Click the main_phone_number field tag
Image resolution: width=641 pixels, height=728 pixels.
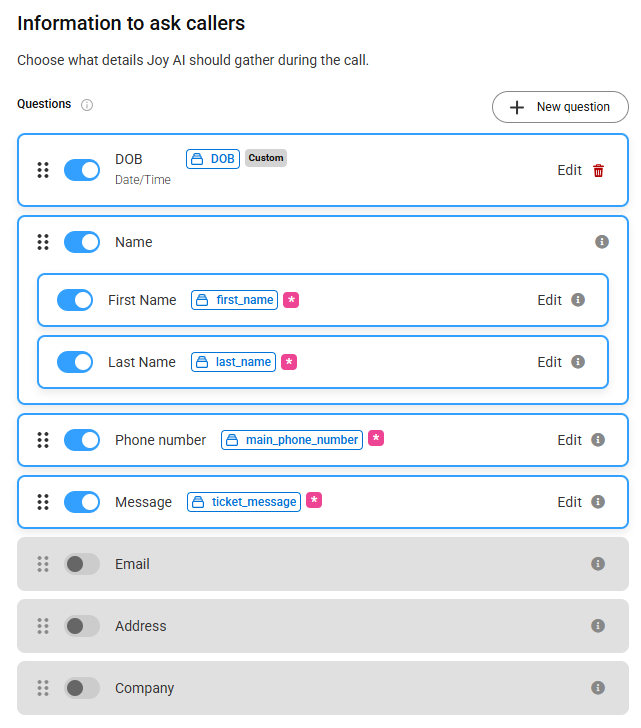pos(291,440)
